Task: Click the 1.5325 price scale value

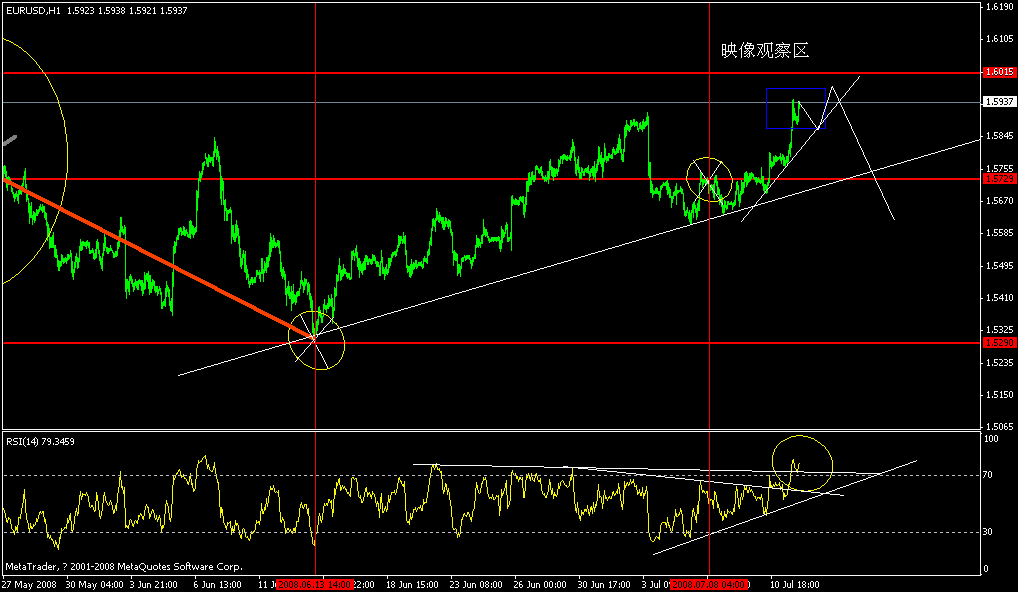Action: click(x=999, y=330)
